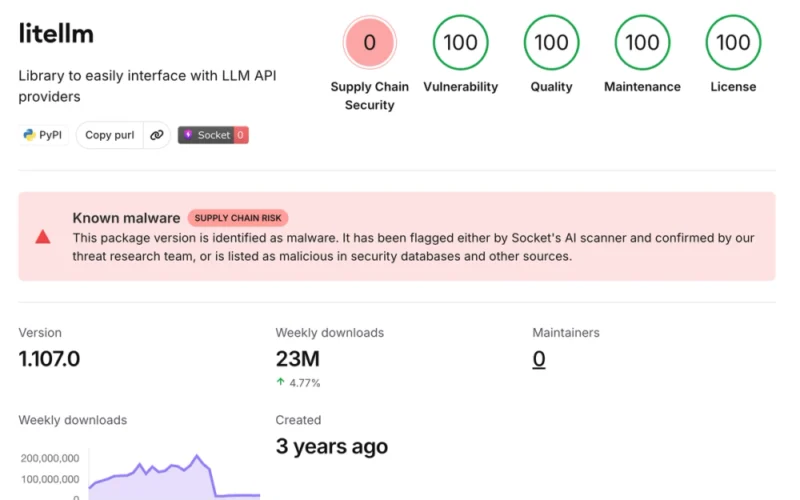Click the 200,000,000 chart axis label
The image size is (800, 500).
50,458
